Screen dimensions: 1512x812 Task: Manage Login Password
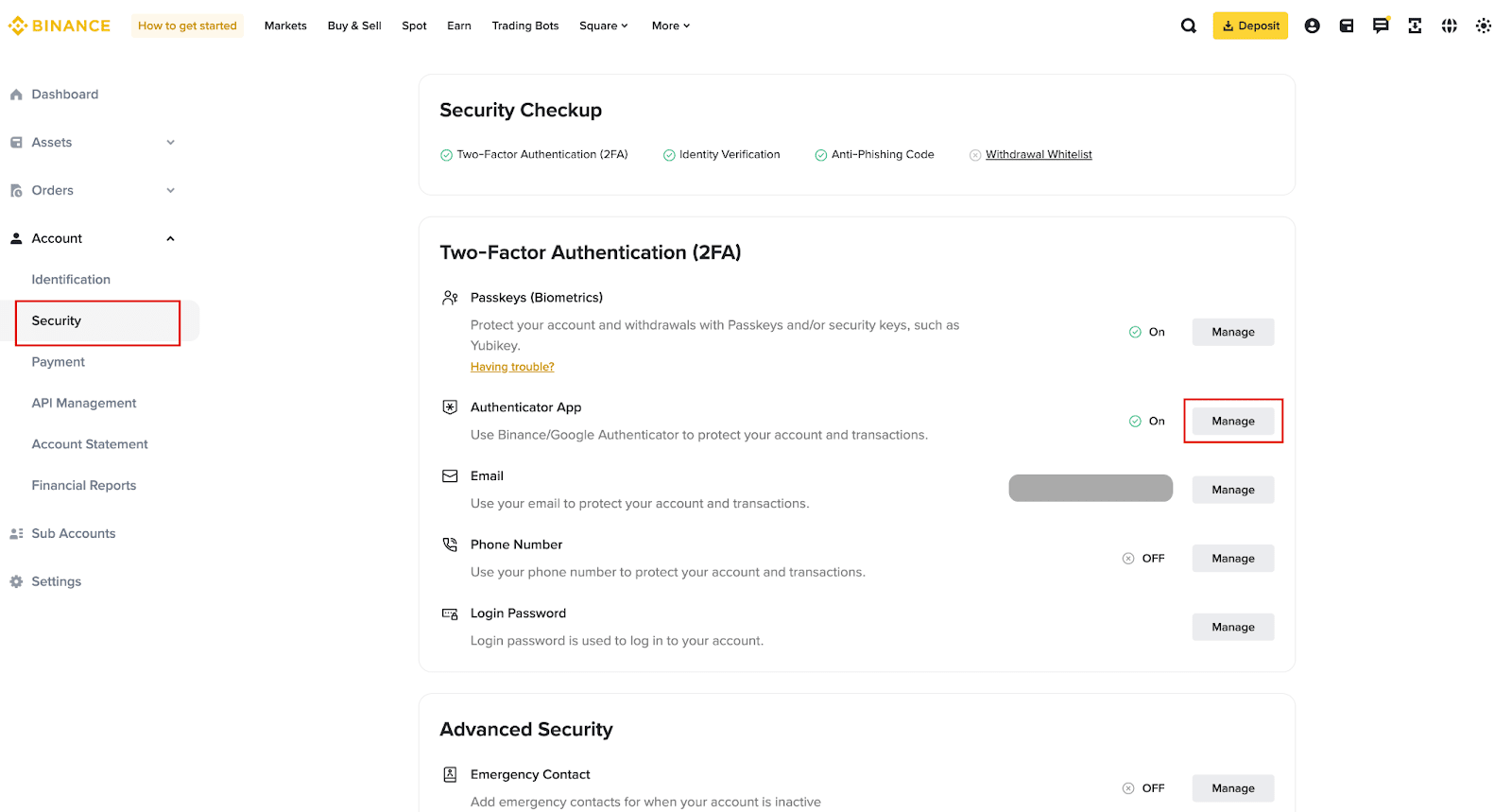(1233, 628)
